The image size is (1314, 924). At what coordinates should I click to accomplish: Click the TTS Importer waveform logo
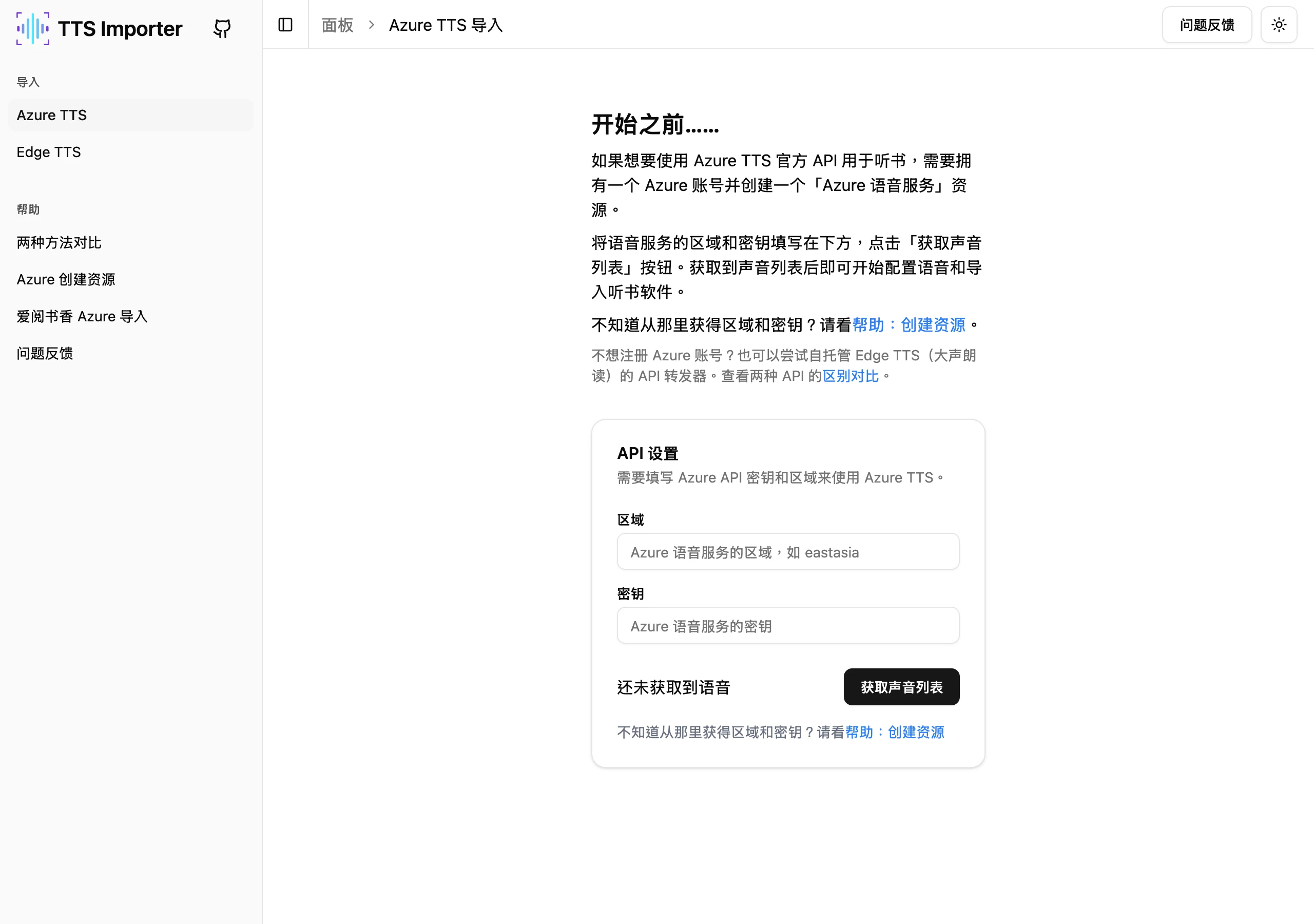[x=33, y=28]
